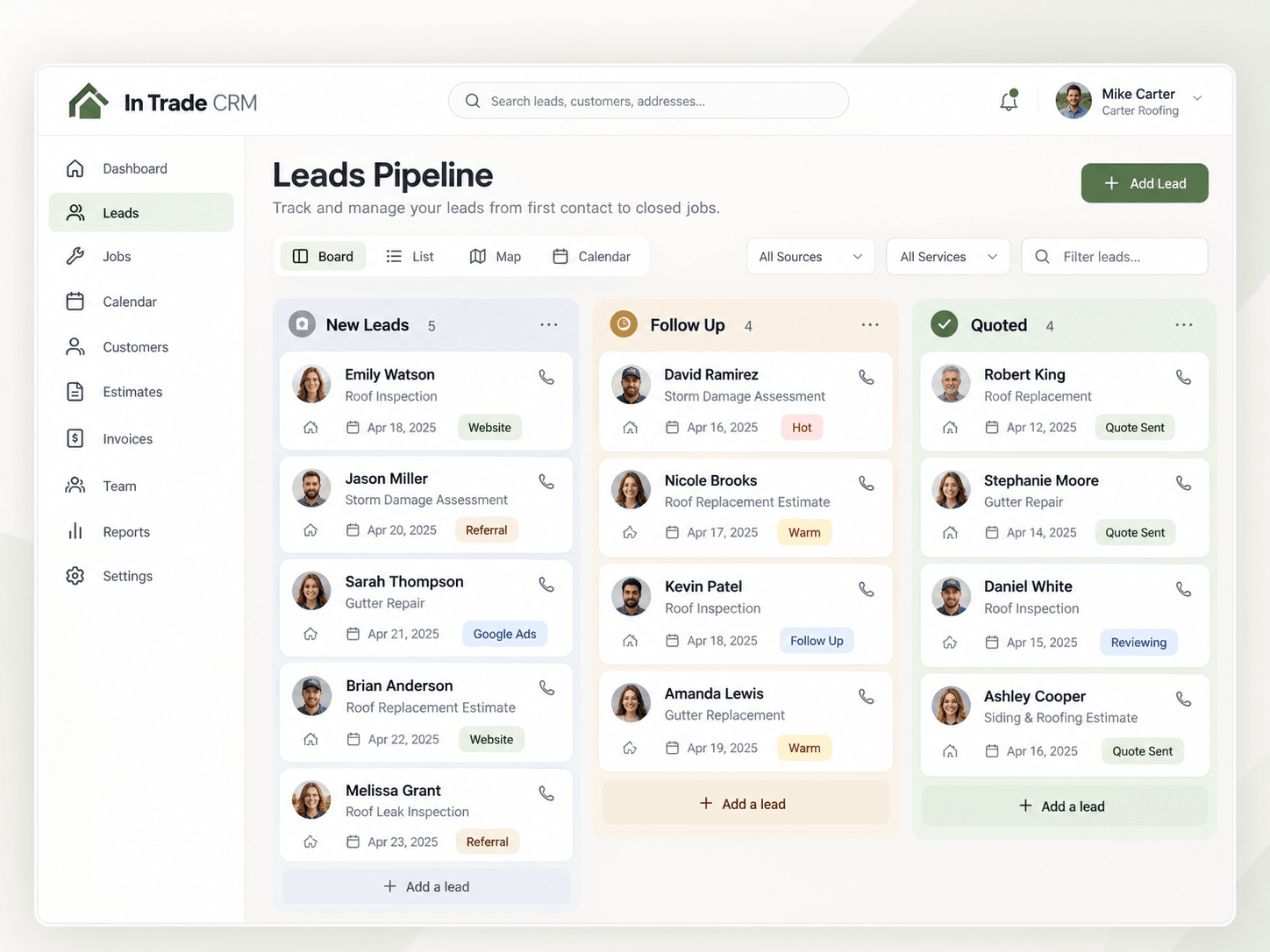Click the New Leads column icon

[302, 324]
